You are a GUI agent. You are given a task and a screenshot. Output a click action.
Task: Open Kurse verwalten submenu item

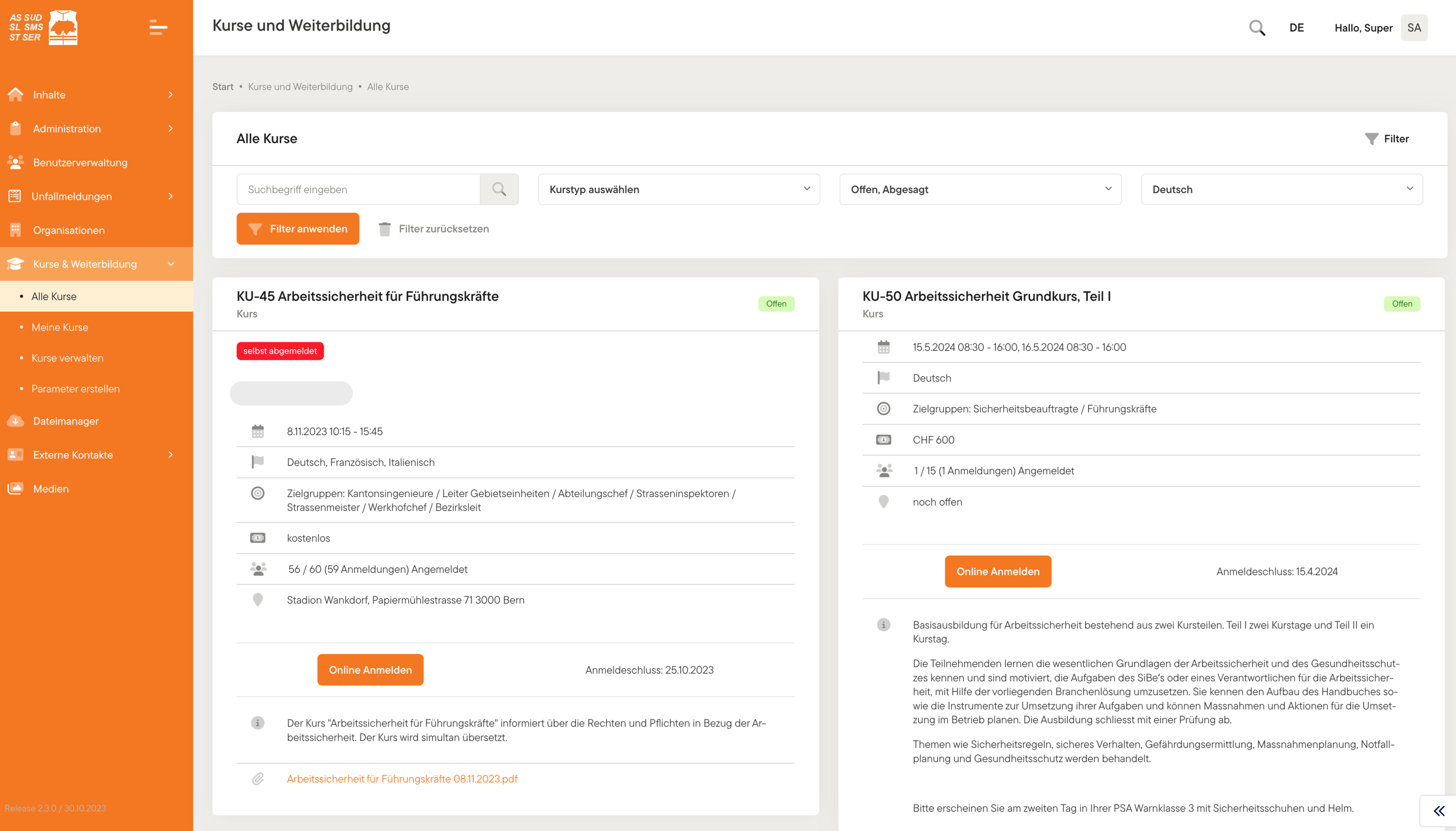pyautogui.click(x=68, y=358)
